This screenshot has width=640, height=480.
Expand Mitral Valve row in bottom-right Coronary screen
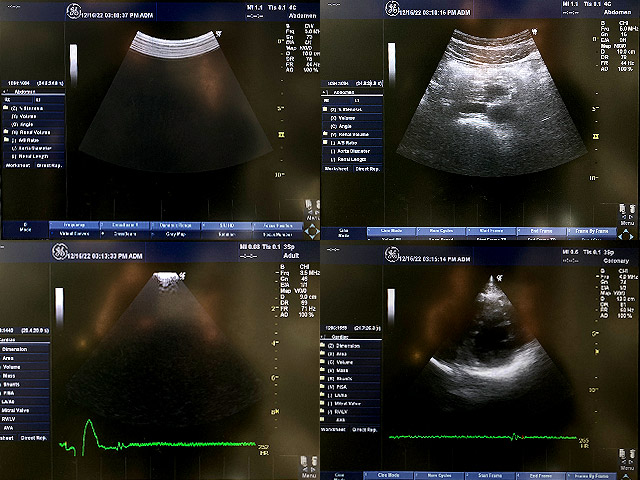click(351, 403)
